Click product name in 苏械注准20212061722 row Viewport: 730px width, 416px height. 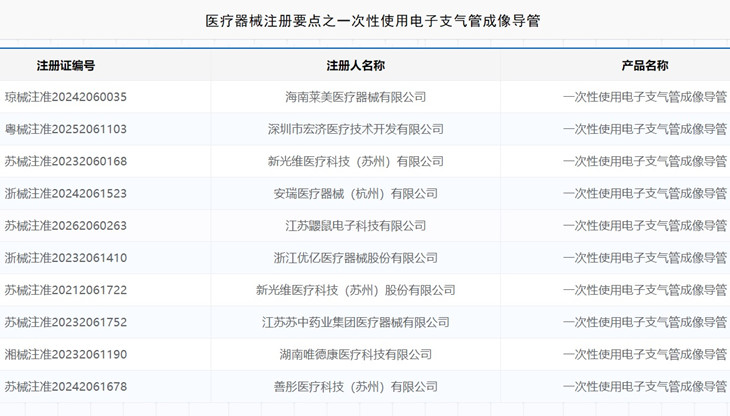[x=645, y=290]
